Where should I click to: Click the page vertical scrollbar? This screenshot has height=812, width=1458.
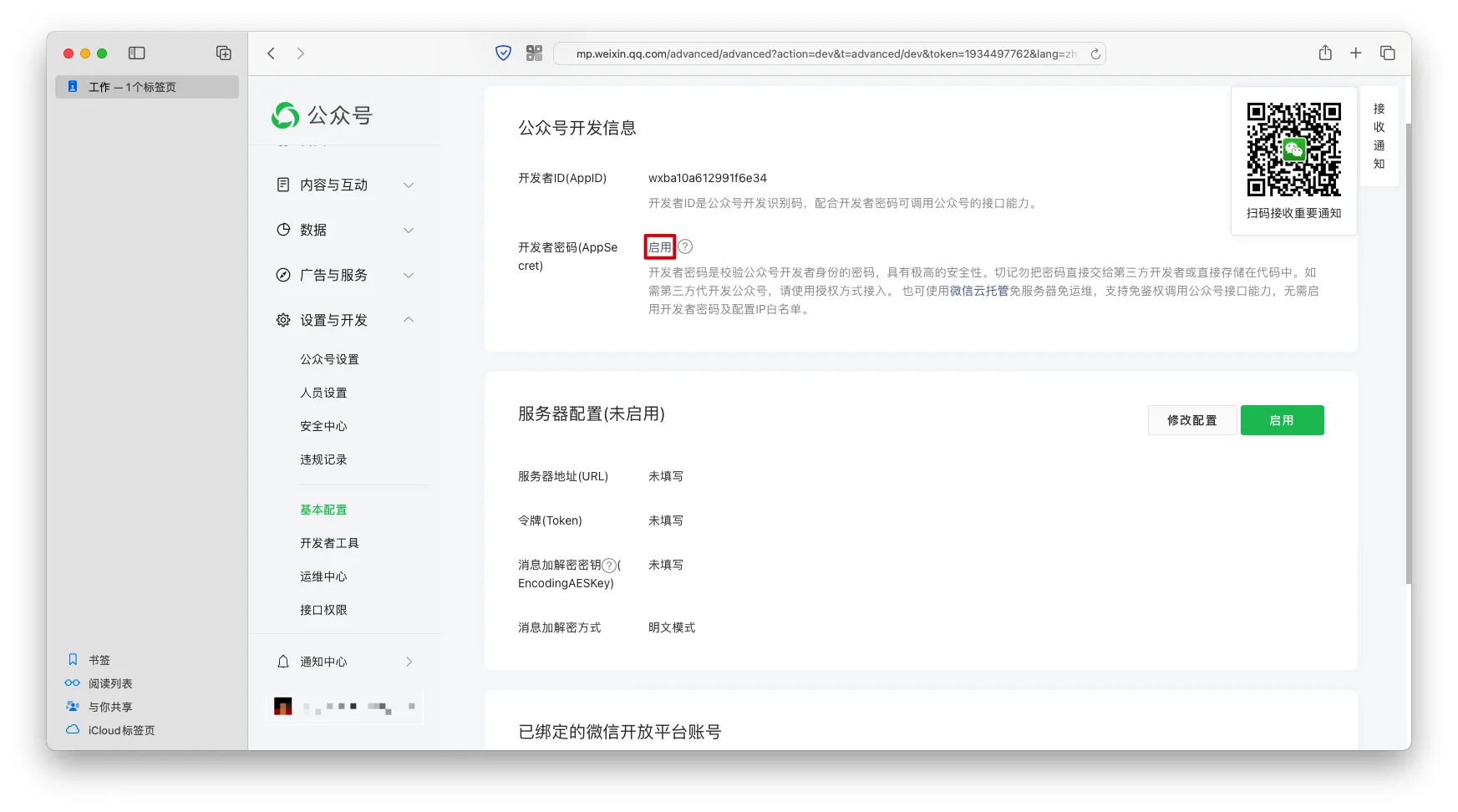tap(1408, 351)
